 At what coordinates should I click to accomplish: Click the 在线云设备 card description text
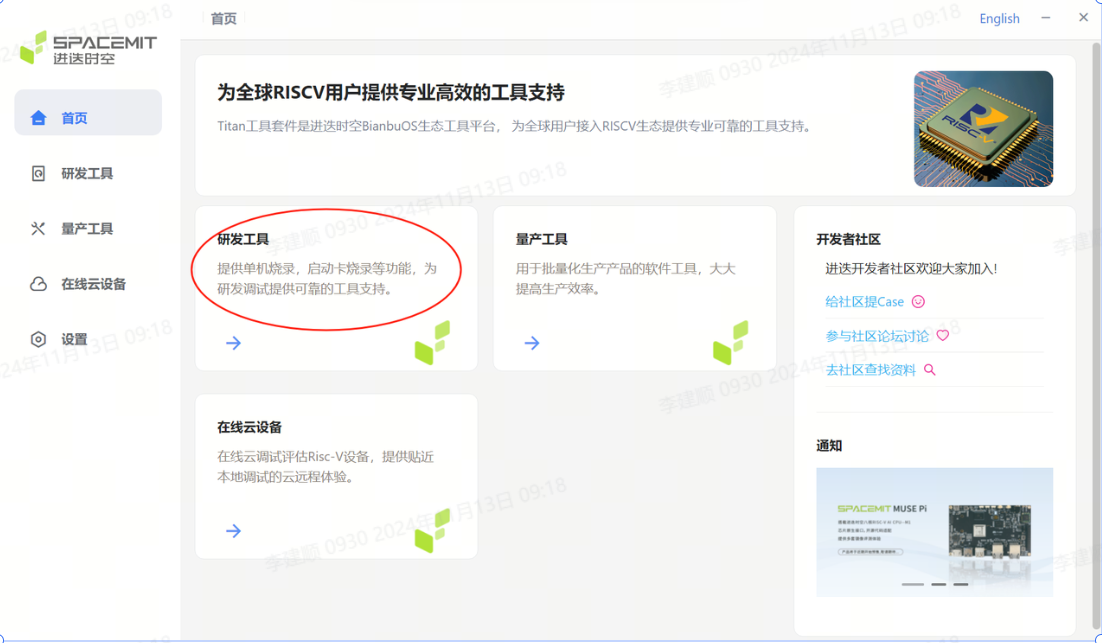325,467
